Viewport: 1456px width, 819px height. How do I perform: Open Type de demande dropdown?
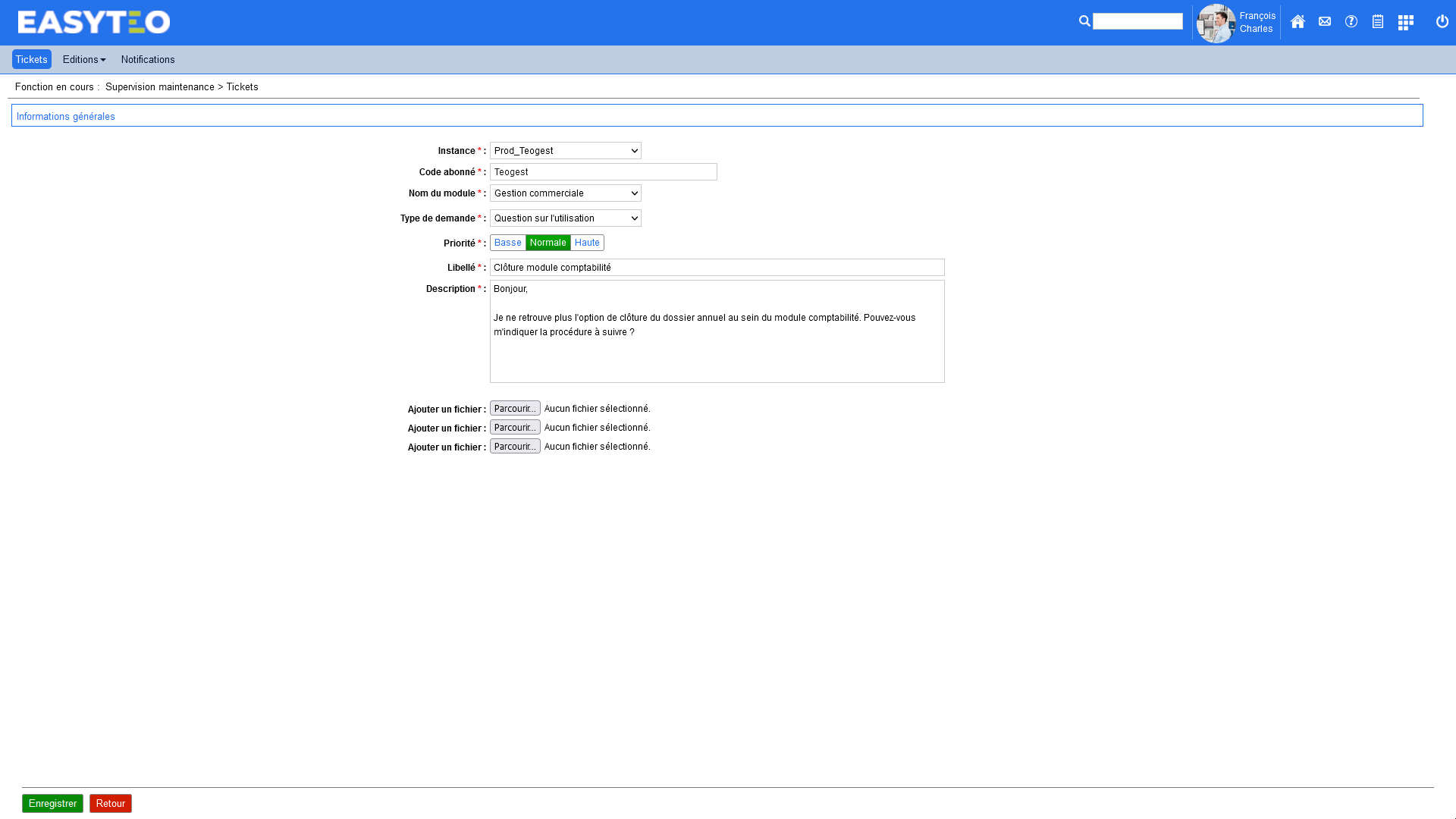(566, 218)
